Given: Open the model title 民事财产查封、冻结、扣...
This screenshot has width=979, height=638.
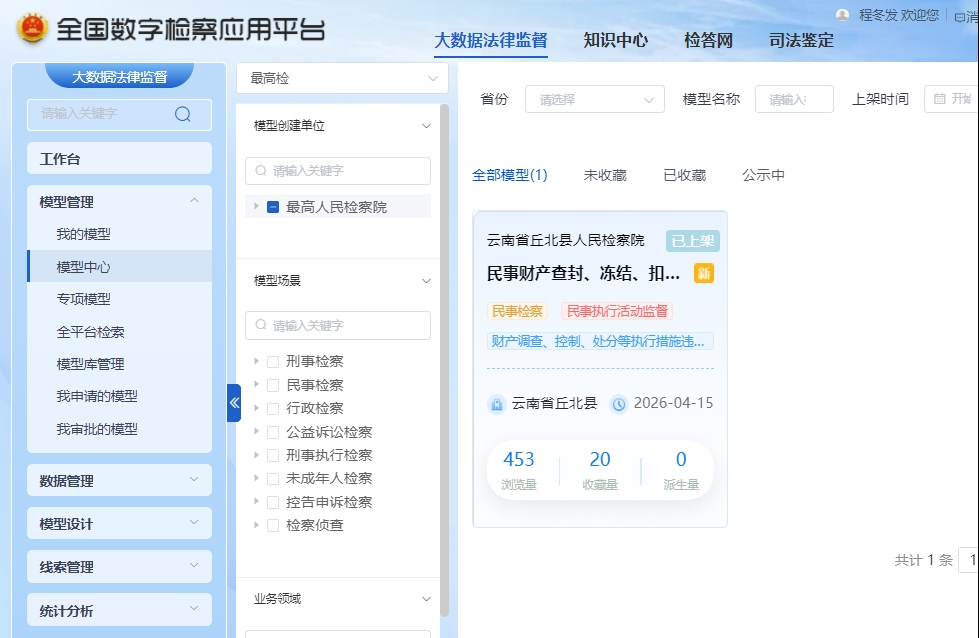Looking at the screenshot, I should [583, 273].
